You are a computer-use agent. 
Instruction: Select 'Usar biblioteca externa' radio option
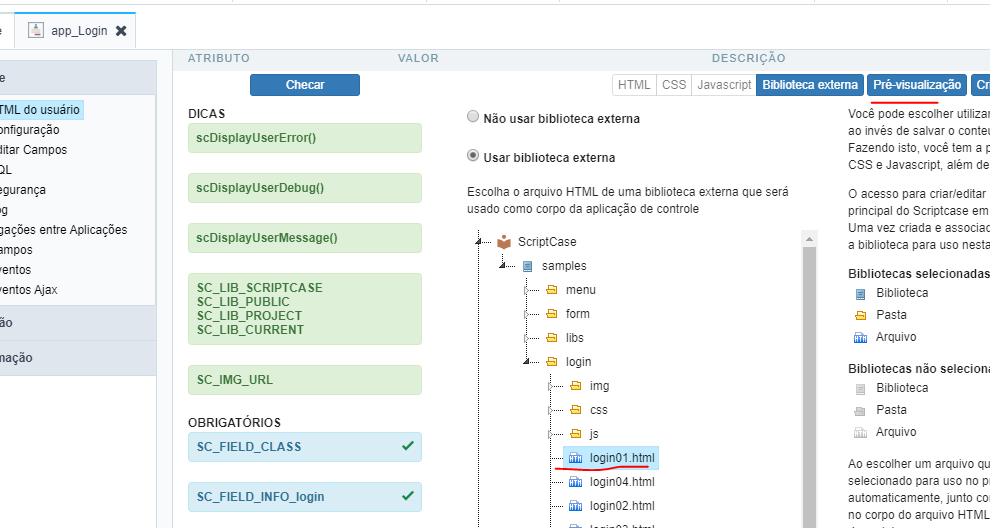coord(473,156)
